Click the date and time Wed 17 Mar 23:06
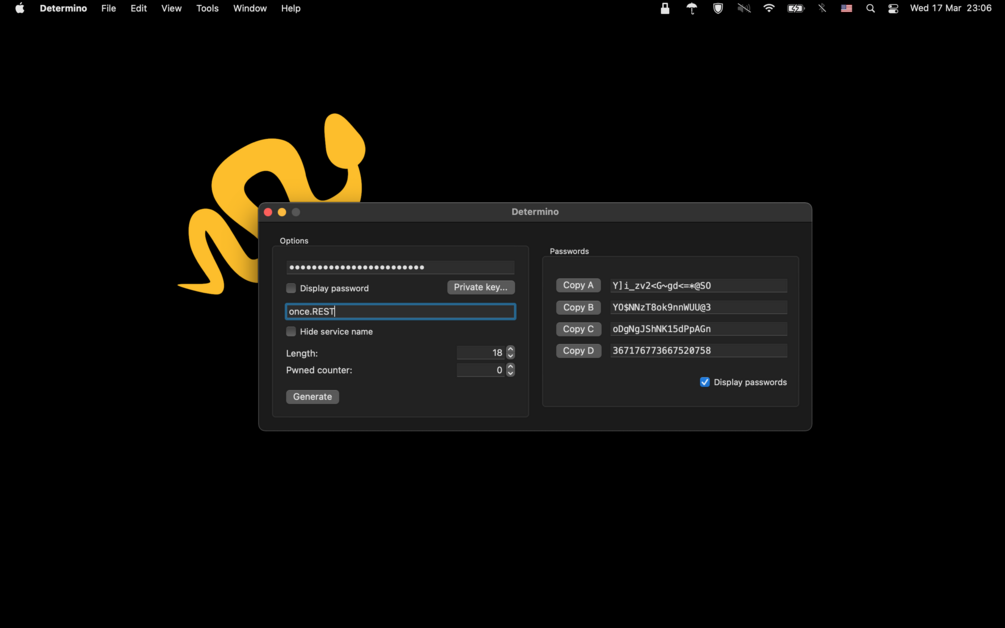1005x628 pixels. (x=951, y=8)
